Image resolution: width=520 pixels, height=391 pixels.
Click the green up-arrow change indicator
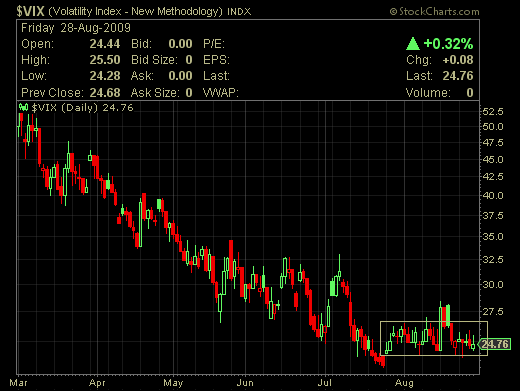tap(413, 43)
